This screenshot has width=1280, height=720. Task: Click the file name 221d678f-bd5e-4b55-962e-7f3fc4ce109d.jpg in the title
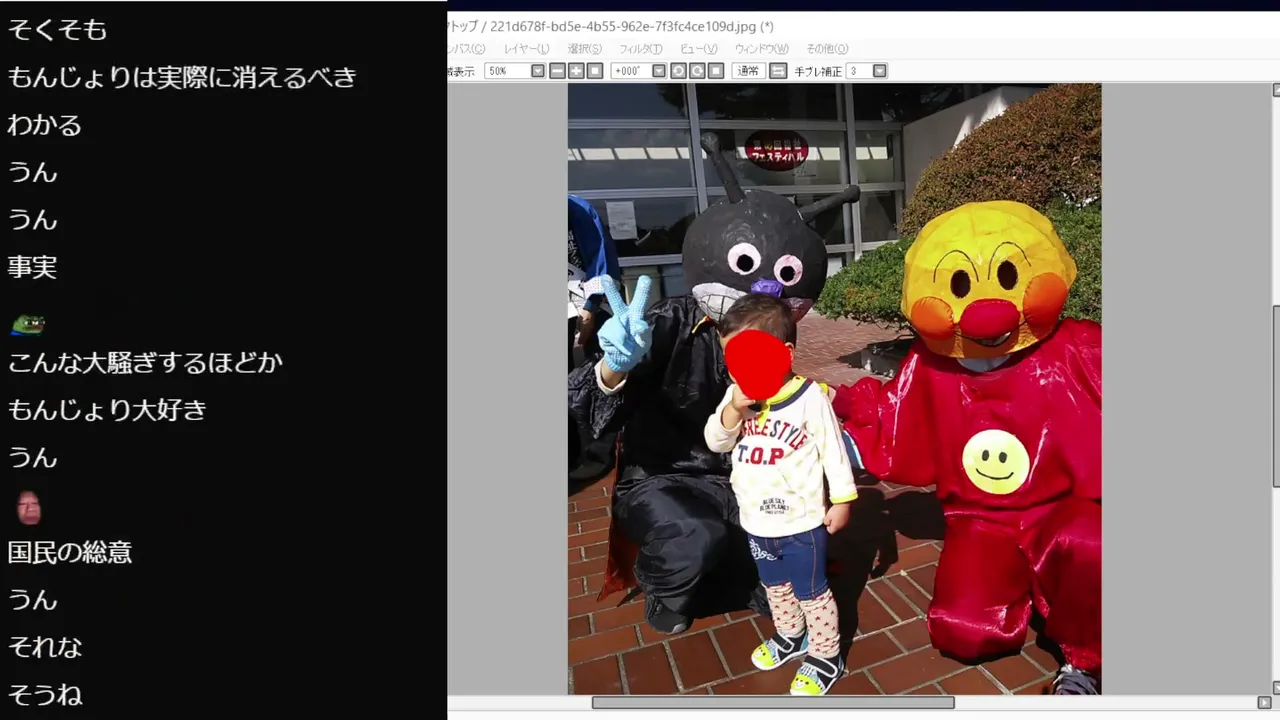(x=623, y=27)
